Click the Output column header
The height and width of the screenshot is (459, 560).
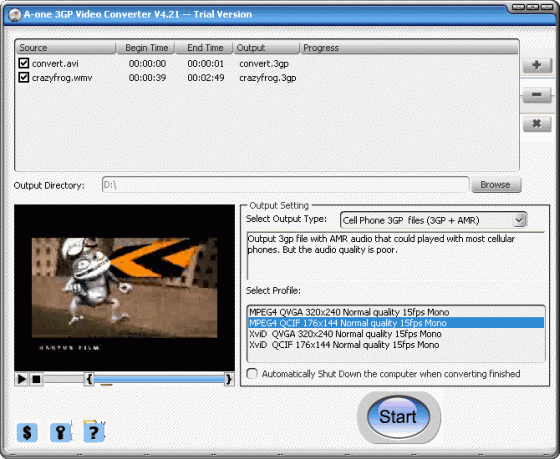pos(266,48)
